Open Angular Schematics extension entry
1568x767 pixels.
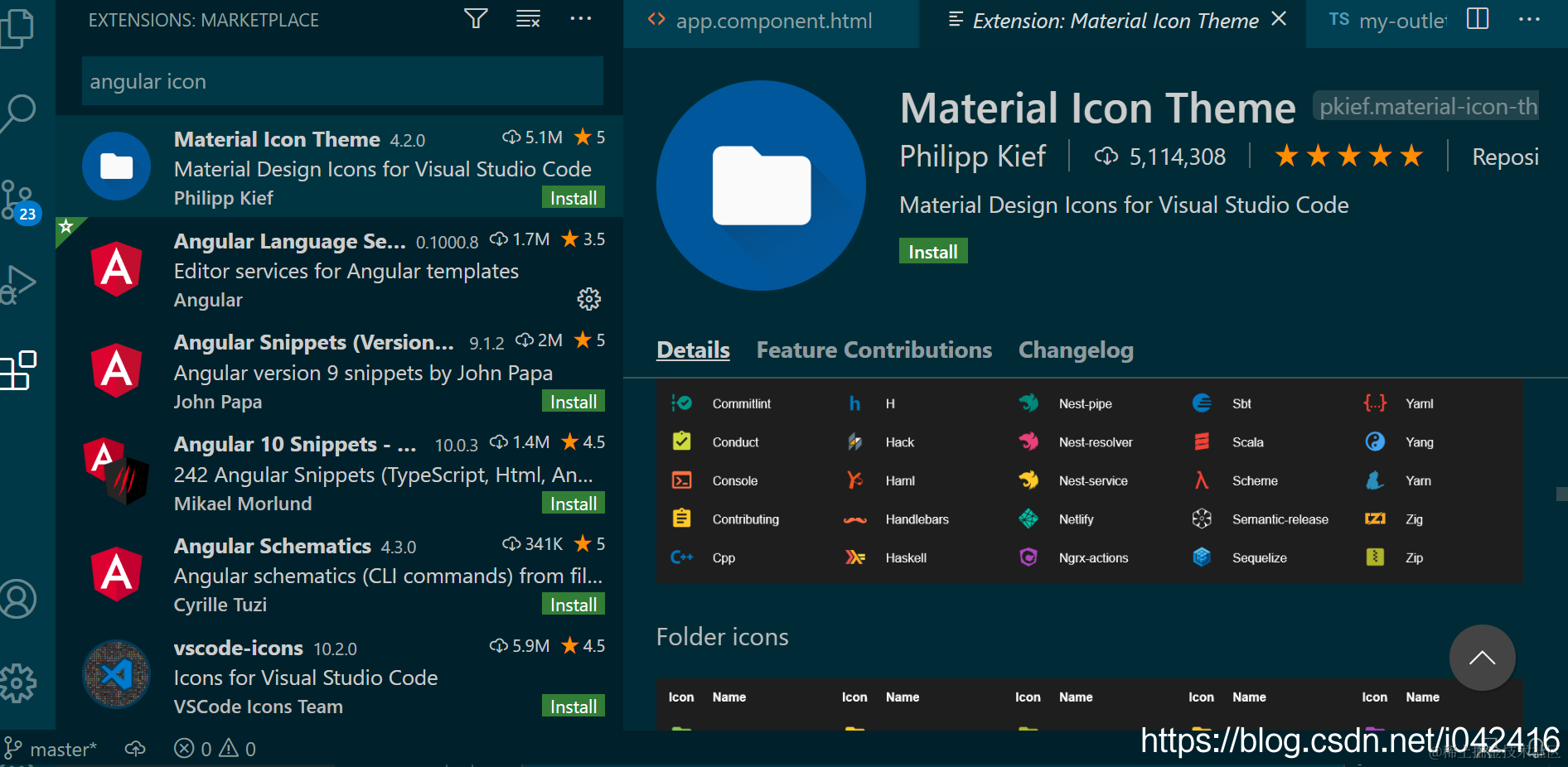[x=340, y=574]
